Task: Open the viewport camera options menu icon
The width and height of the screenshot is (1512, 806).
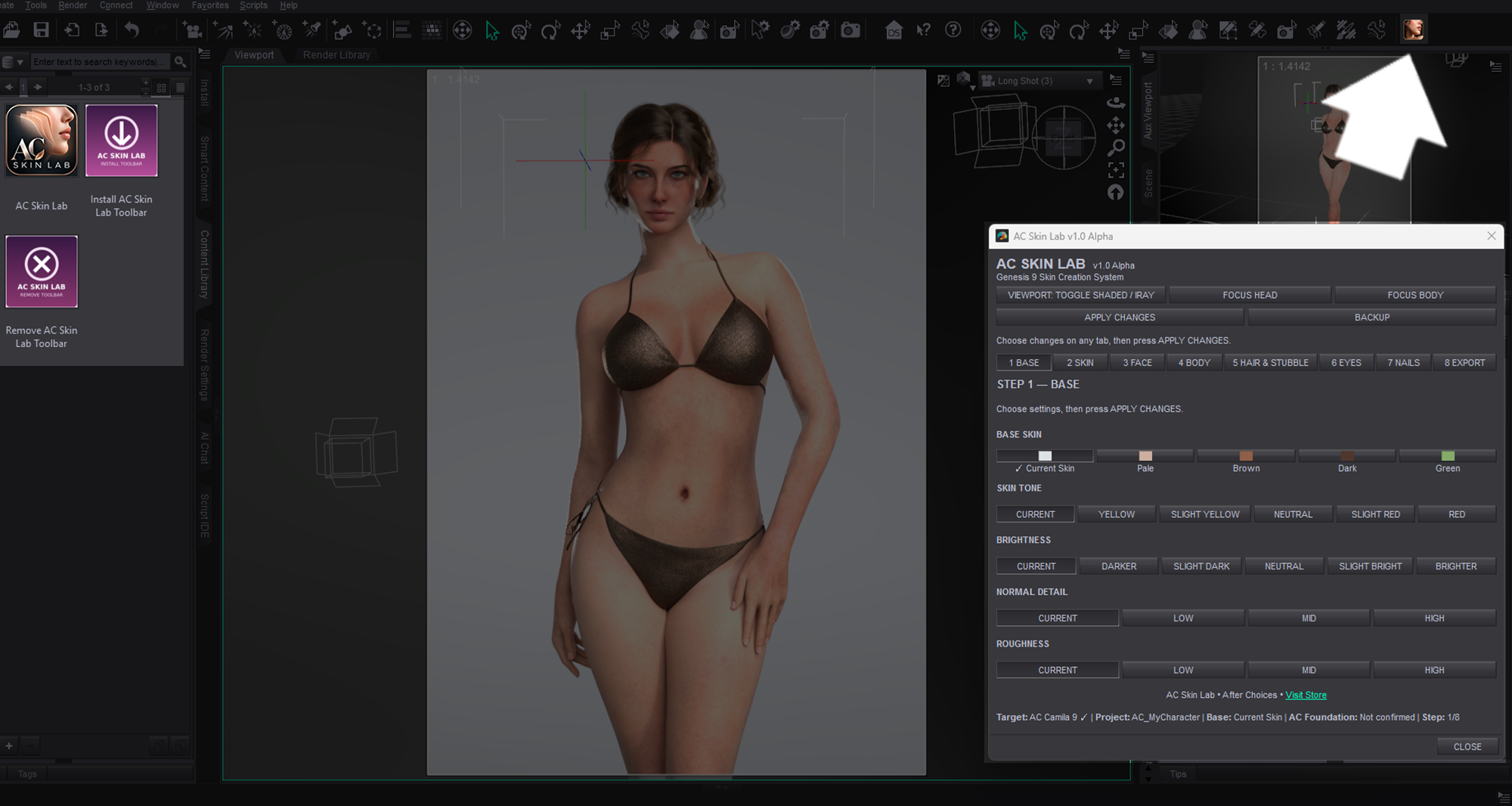Action: (x=1116, y=80)
